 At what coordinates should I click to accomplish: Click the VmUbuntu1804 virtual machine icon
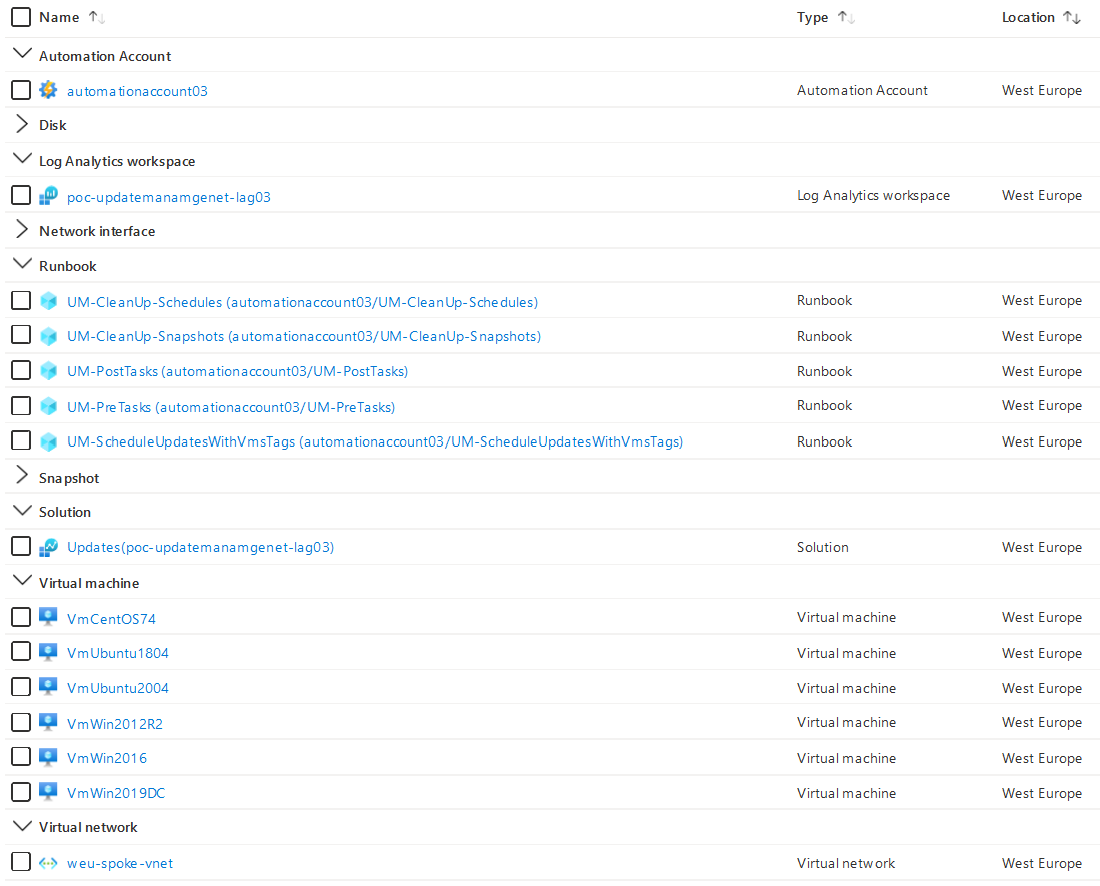(x=48, y=652)
